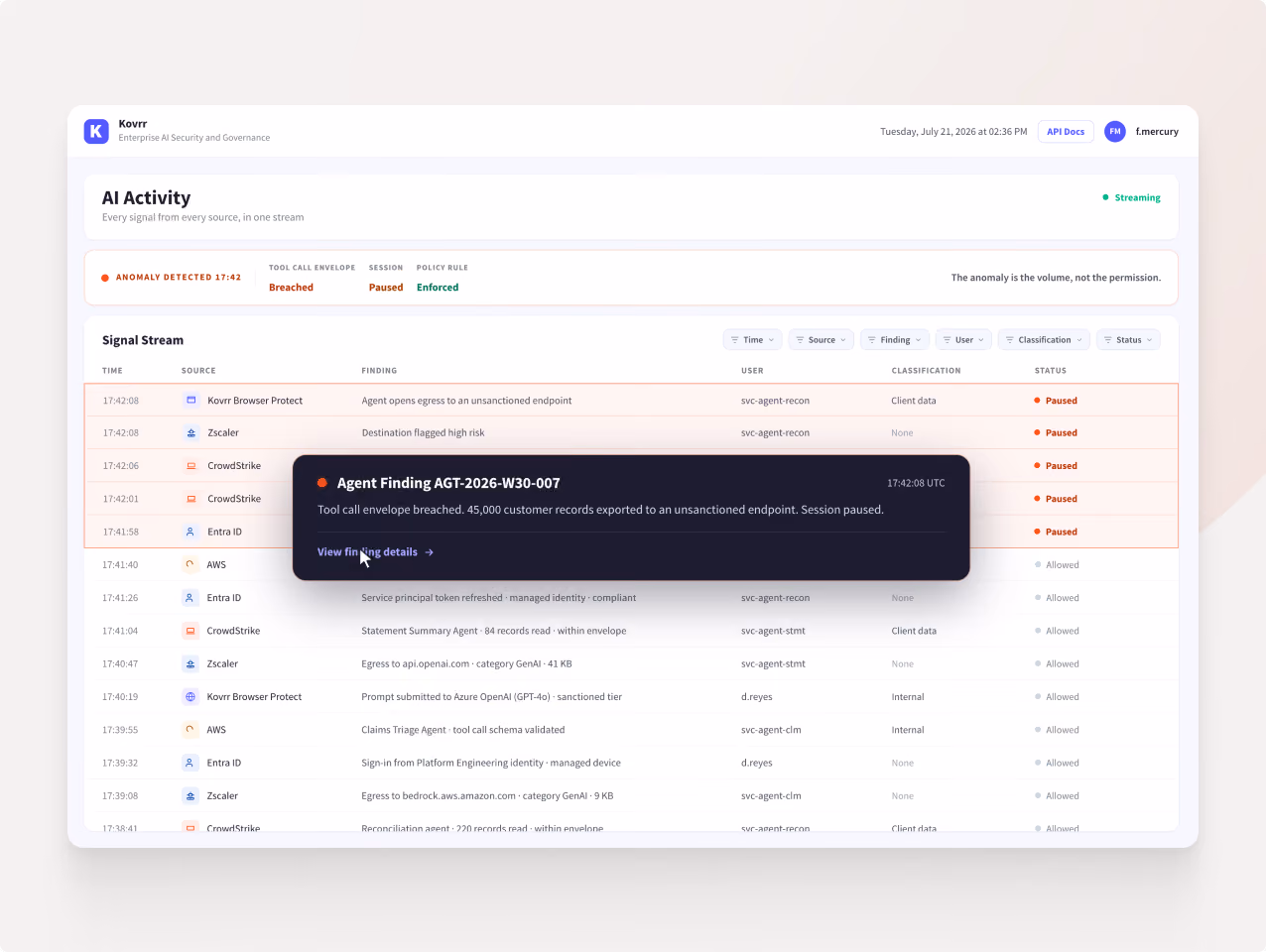Select 'Agent opens egress to an unsanctioned endpoint' finding

click(466, 401)
